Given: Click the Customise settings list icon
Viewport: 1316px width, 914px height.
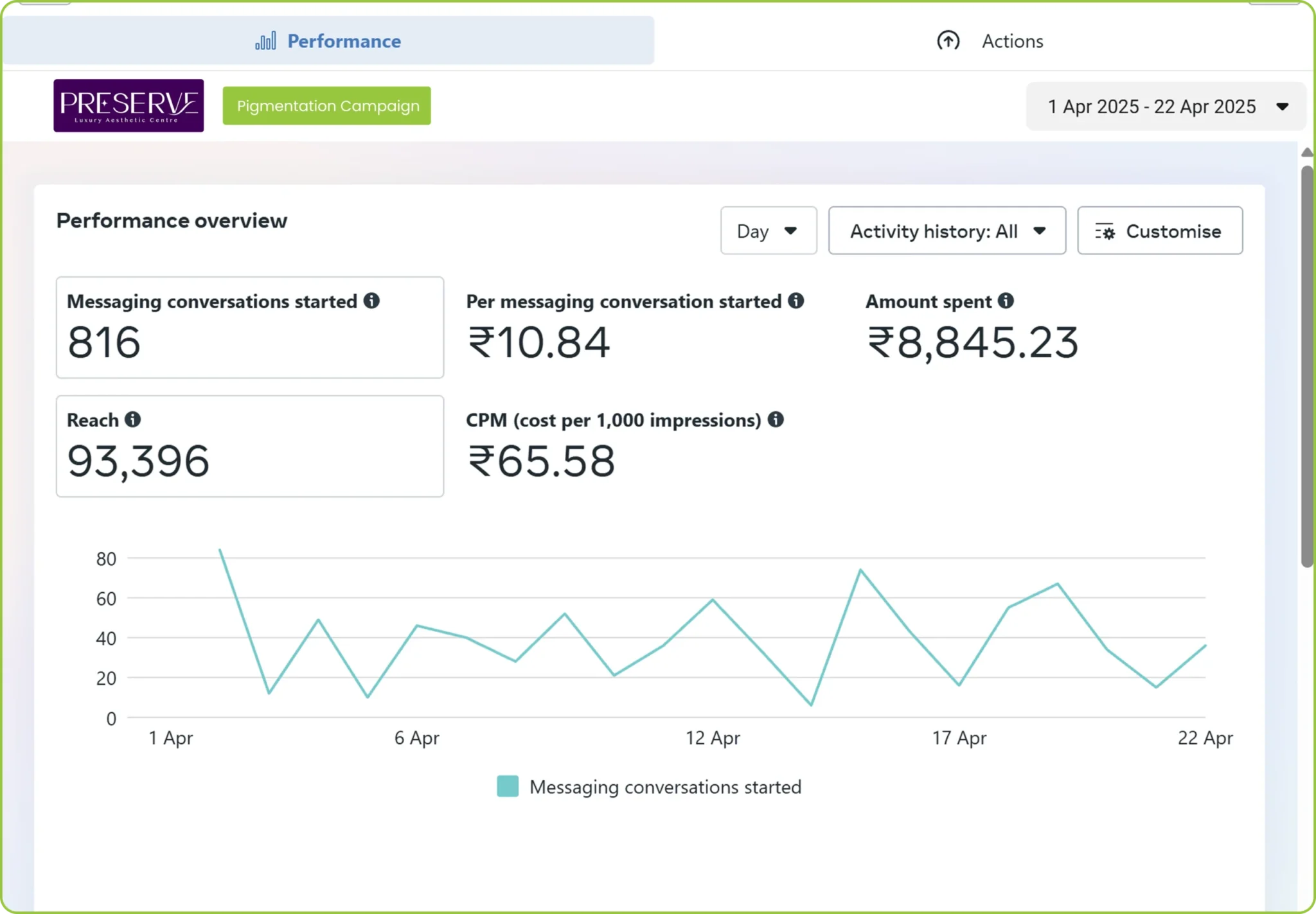Looking at the screenshot, I should tap(1105, 231).
